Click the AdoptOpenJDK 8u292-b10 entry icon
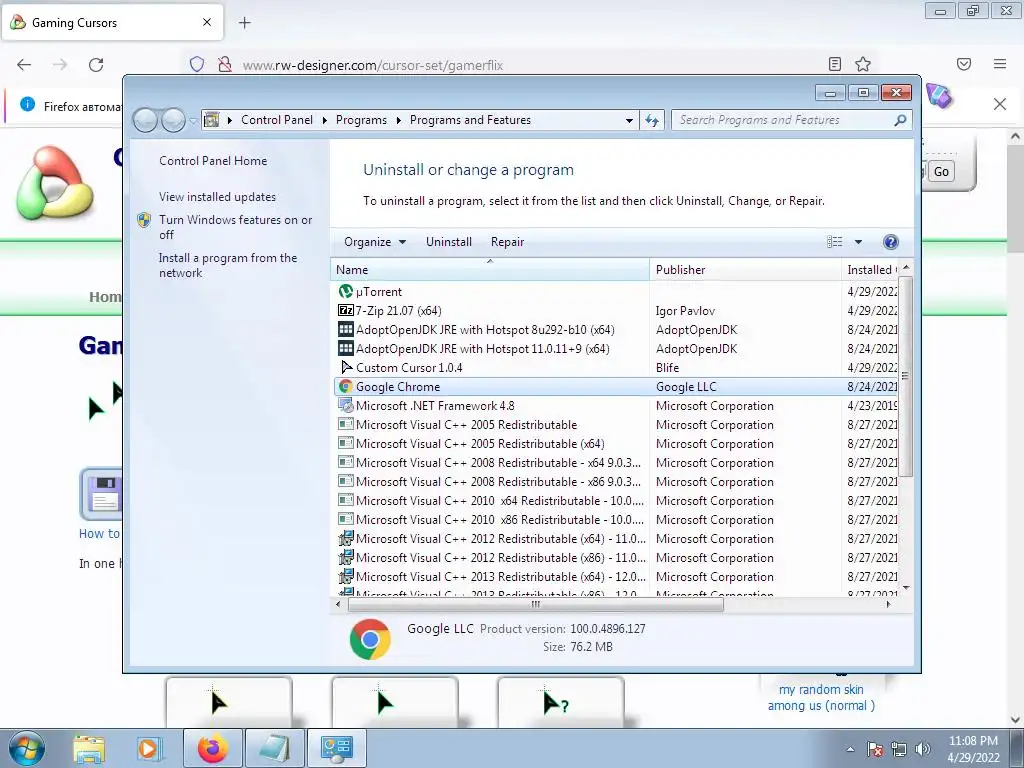The image size is (1024, 768). pos(345,330)
